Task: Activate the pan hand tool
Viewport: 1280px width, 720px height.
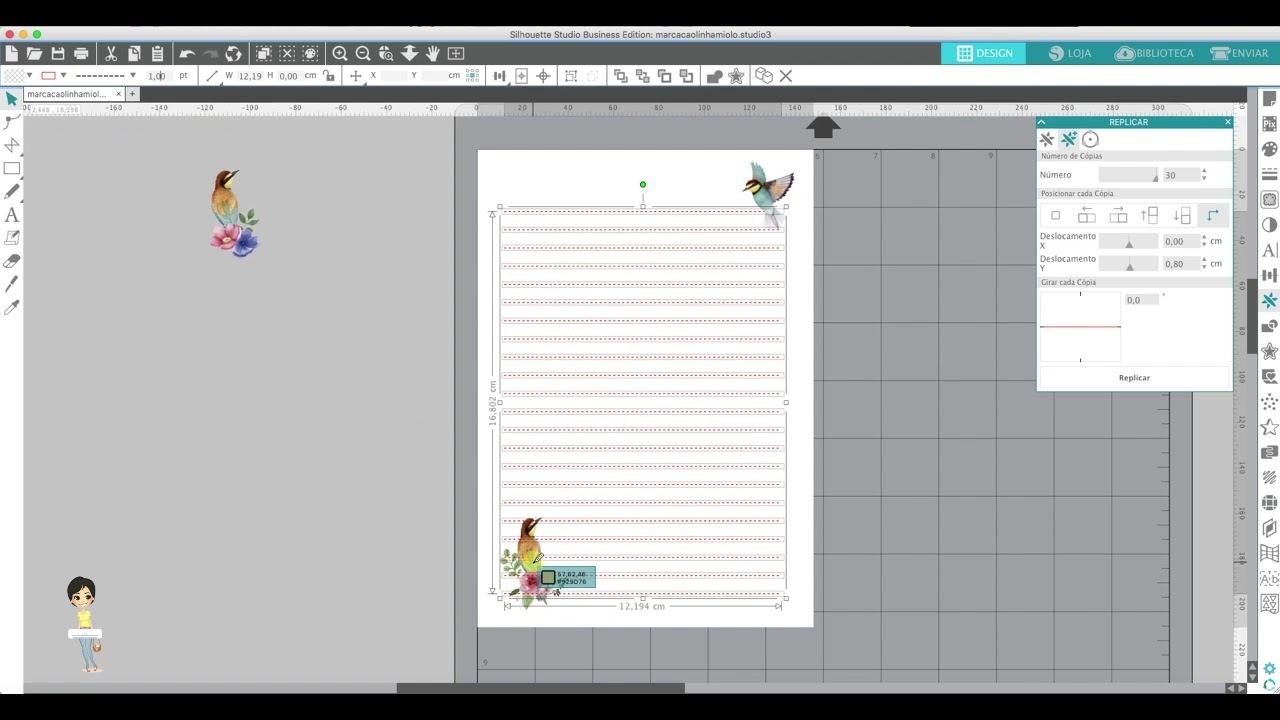Action: tap(433, 53)
